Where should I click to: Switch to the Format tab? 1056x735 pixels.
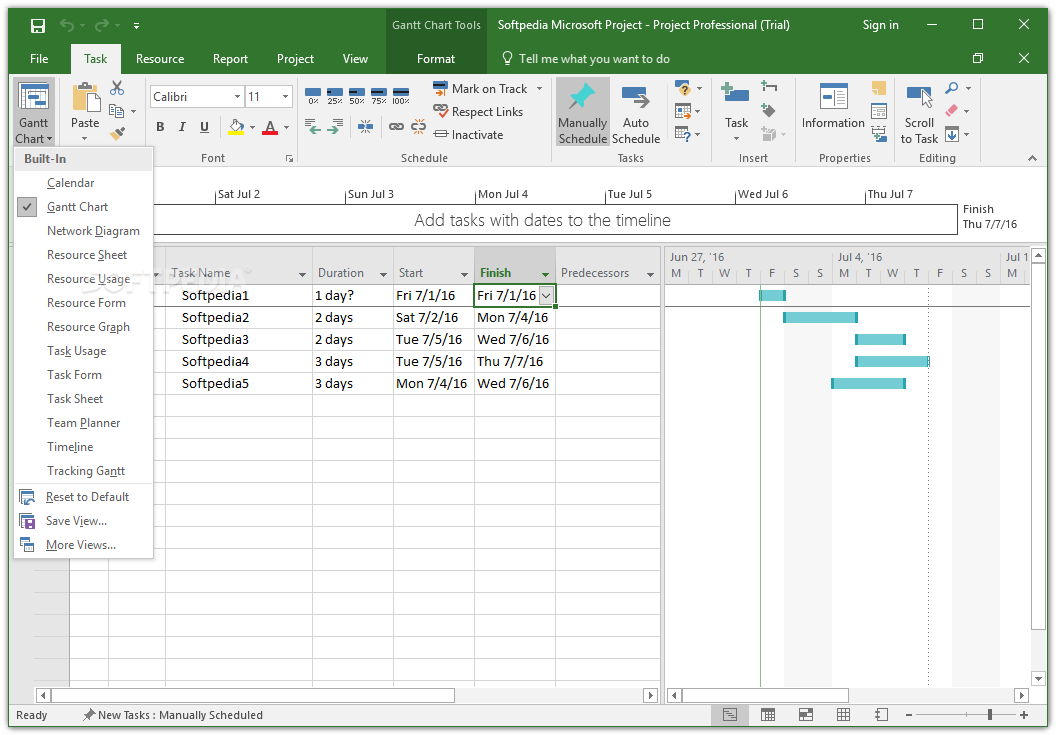pyautogui.click(x=436, y=59)
